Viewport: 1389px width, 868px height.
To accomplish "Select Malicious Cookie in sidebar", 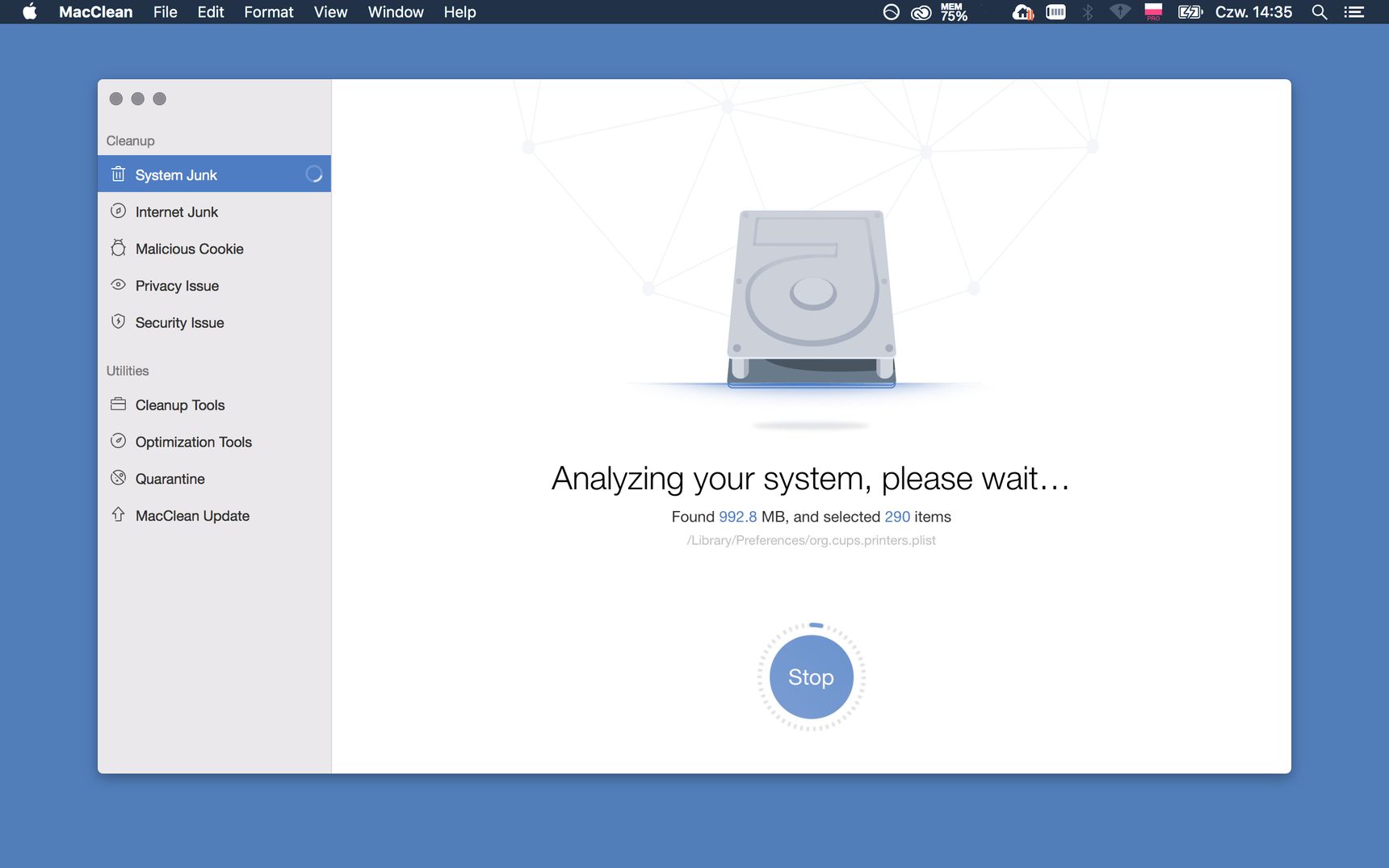I will (x=214, y=248).
